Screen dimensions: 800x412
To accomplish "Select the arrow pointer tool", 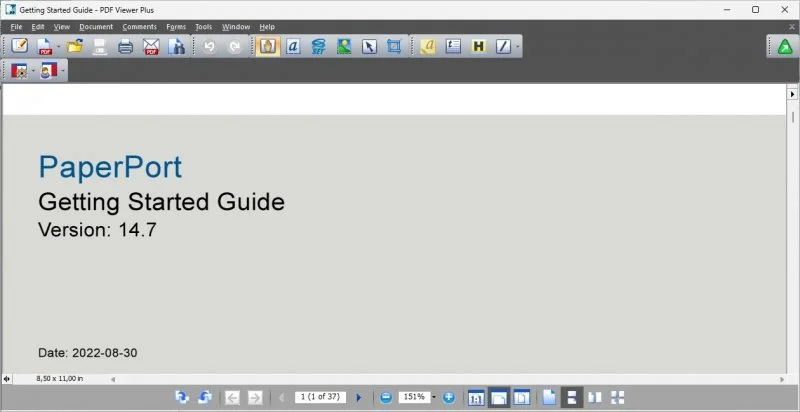I will [369, 46].
